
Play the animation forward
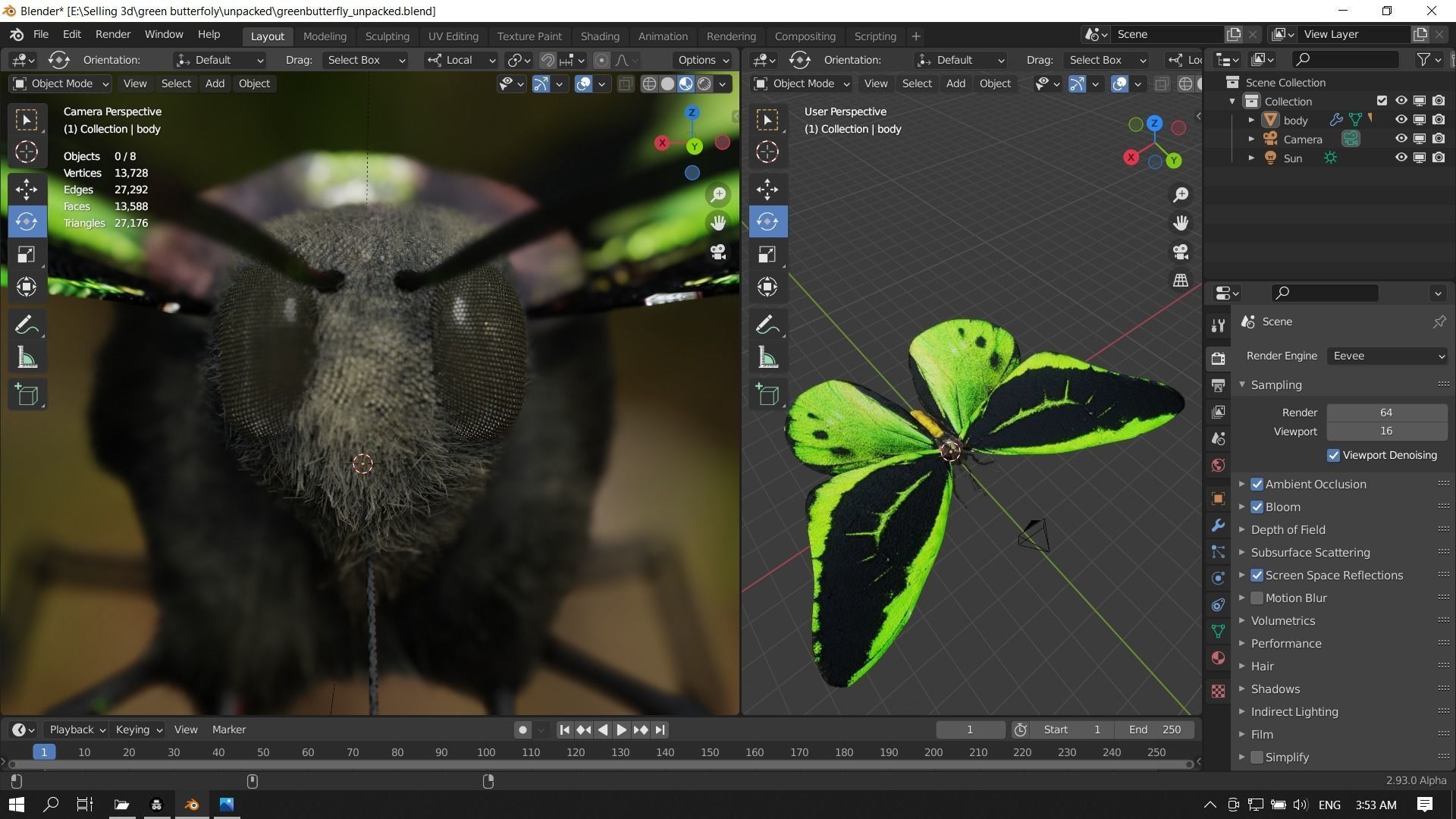(621, 730)
